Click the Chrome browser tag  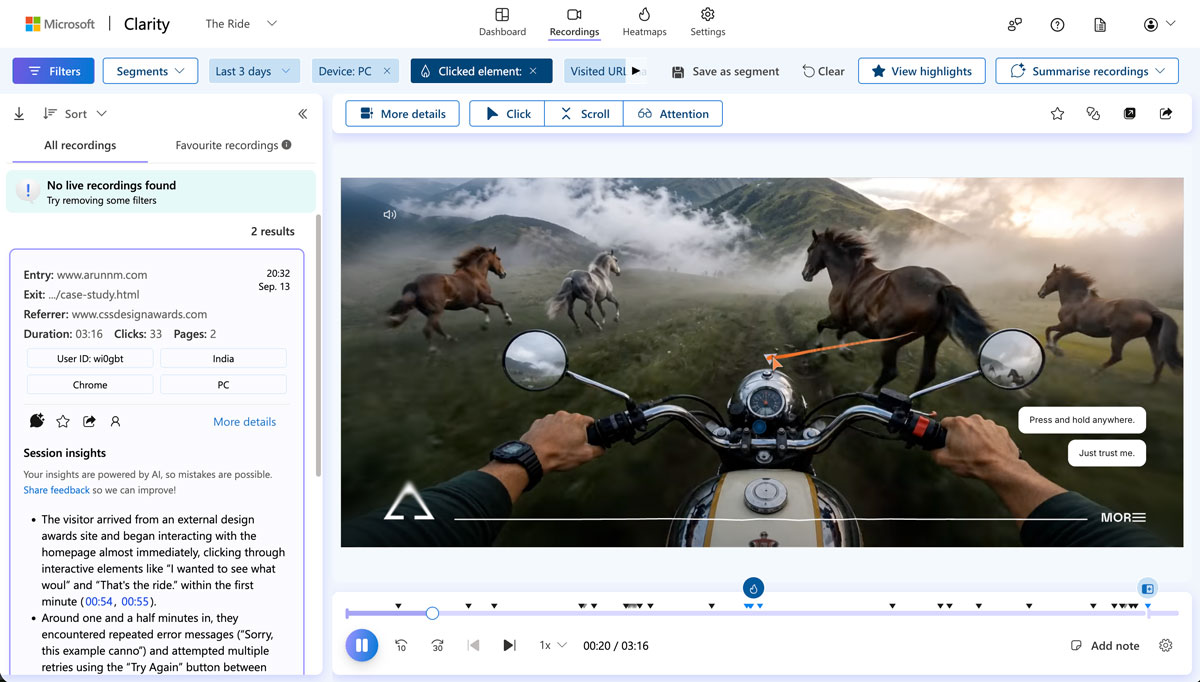pos(90,384)
